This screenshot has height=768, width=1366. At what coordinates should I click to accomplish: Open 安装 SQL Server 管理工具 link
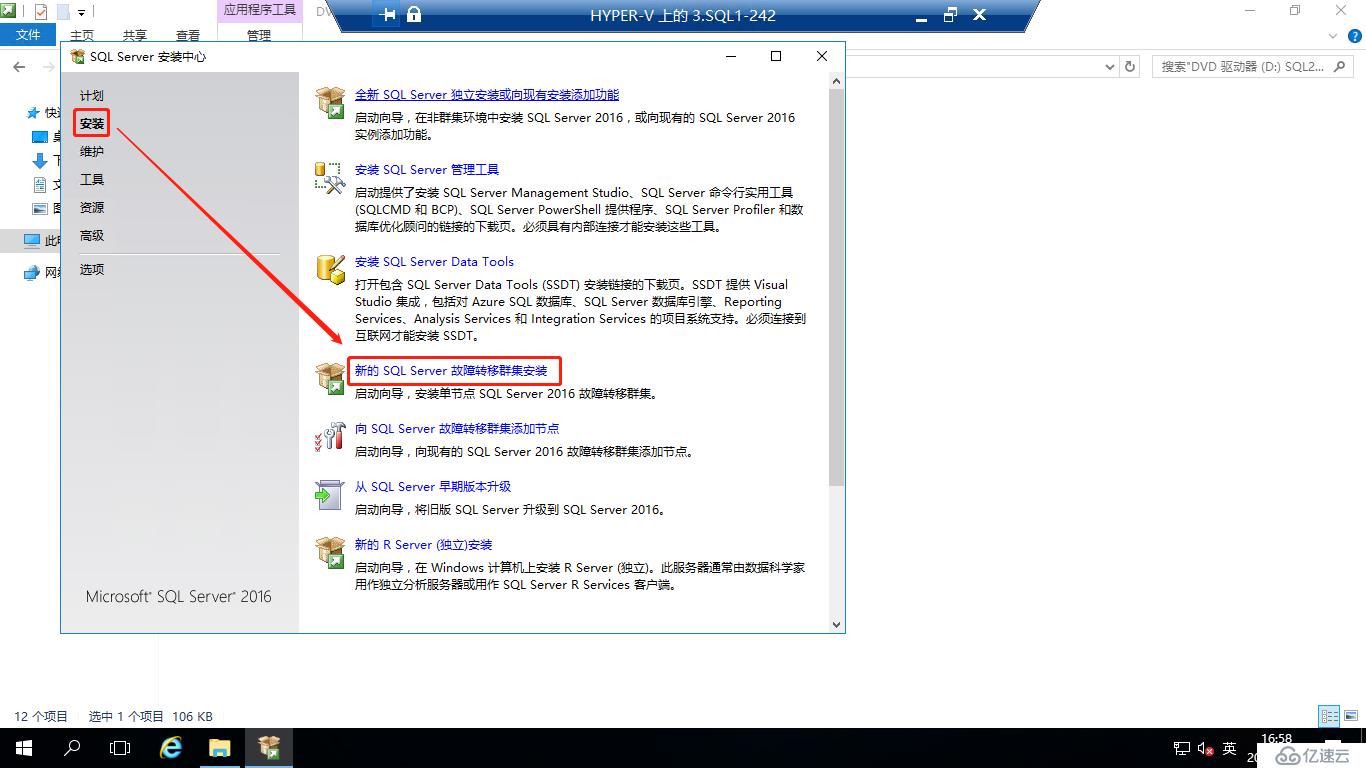427,170
